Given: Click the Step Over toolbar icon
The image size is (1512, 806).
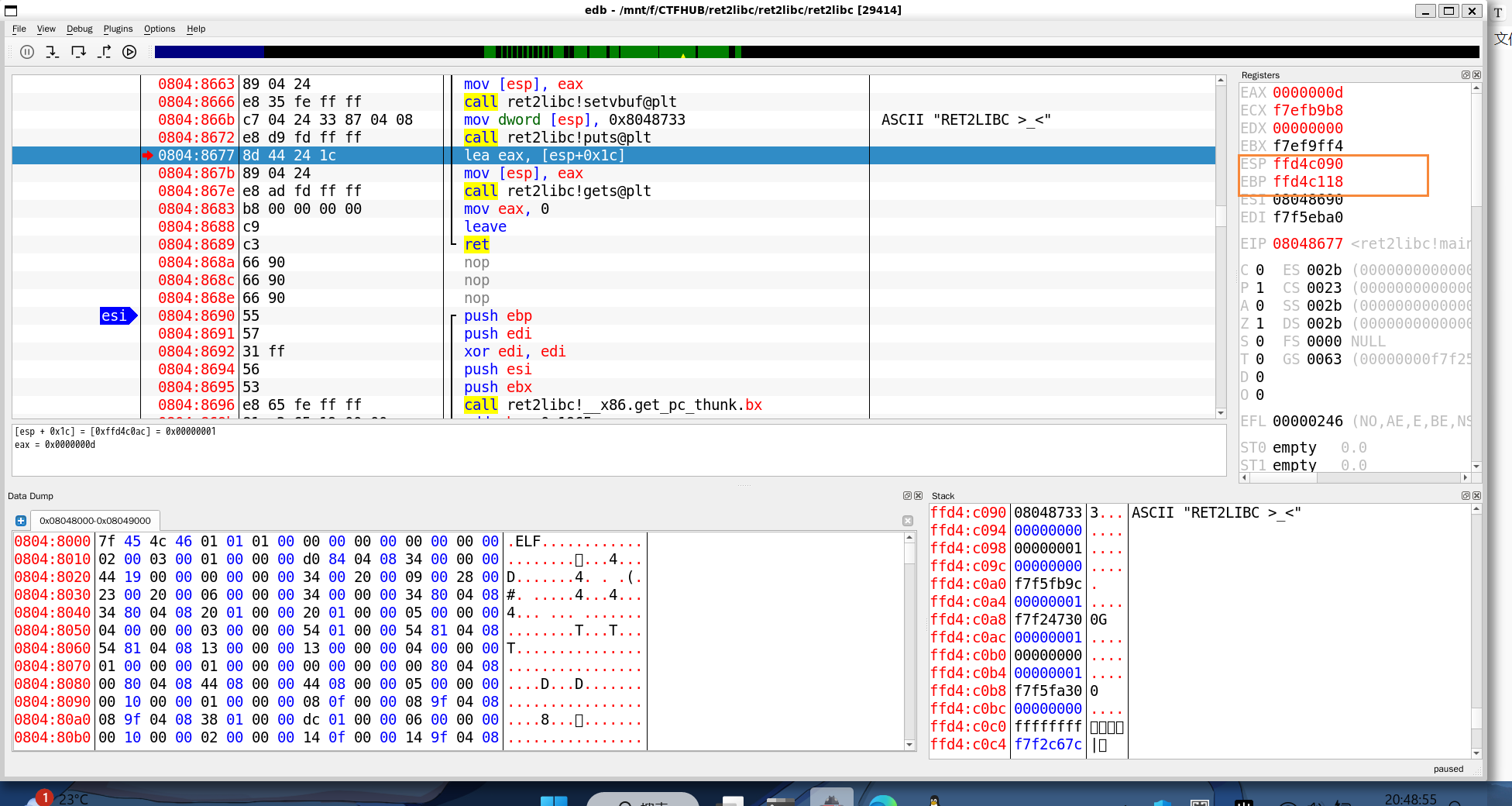Looking at the screenshot, I should tap(78, 52).
